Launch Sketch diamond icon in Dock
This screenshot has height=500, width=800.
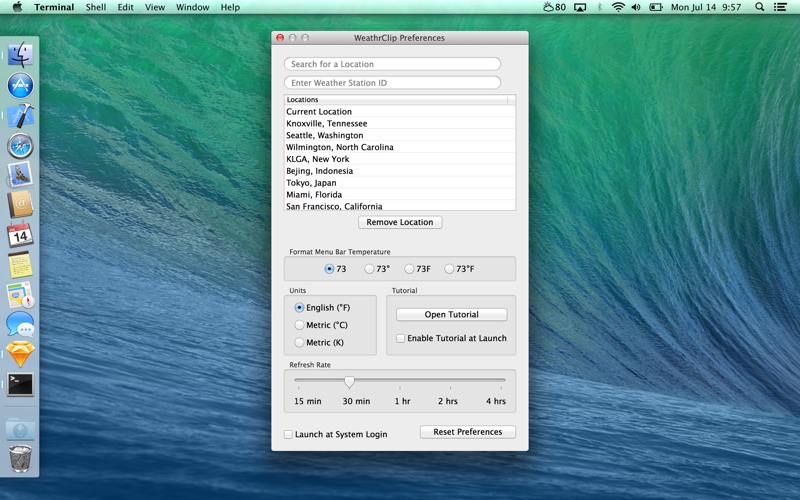pos(20,355)
